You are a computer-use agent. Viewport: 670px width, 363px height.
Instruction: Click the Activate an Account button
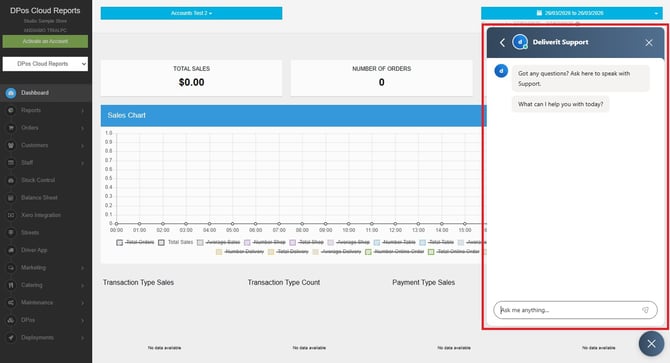point(45,41)
